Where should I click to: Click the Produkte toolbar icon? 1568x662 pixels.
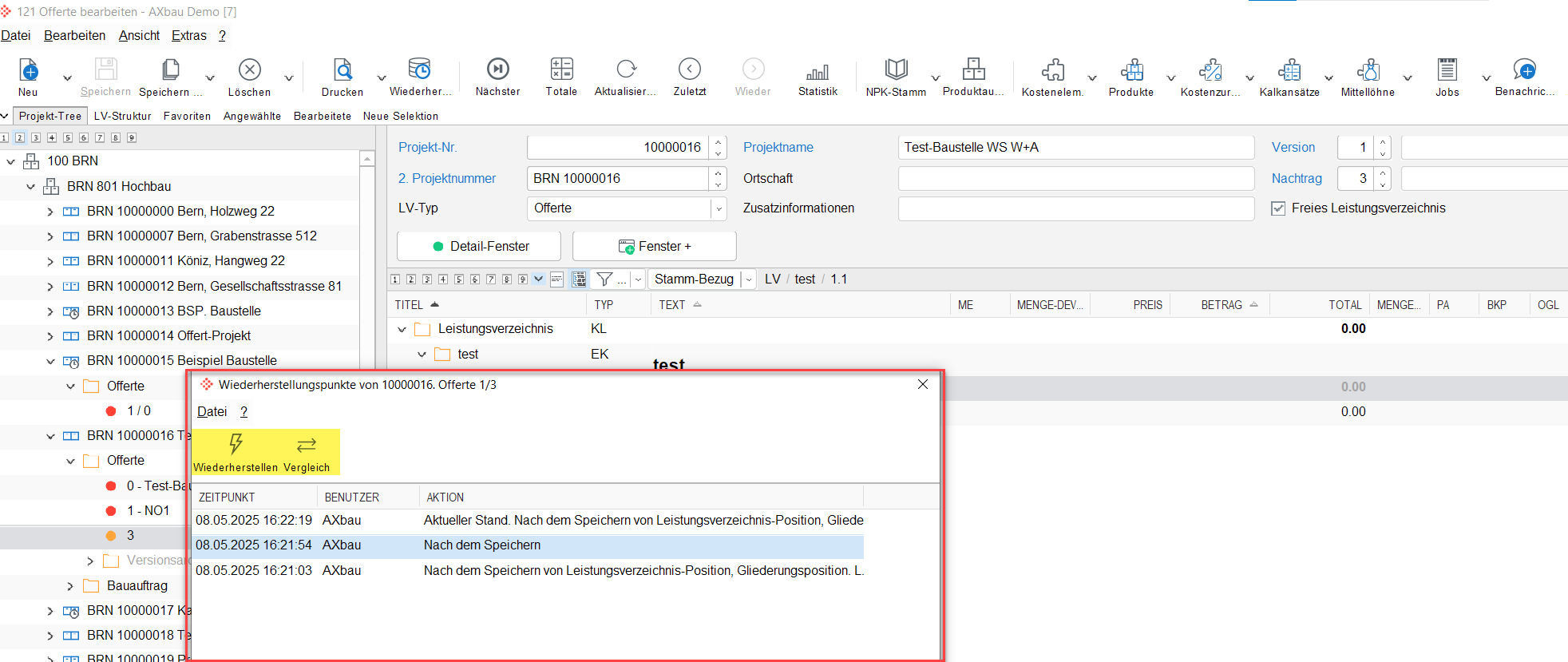tap(1132, 70)
